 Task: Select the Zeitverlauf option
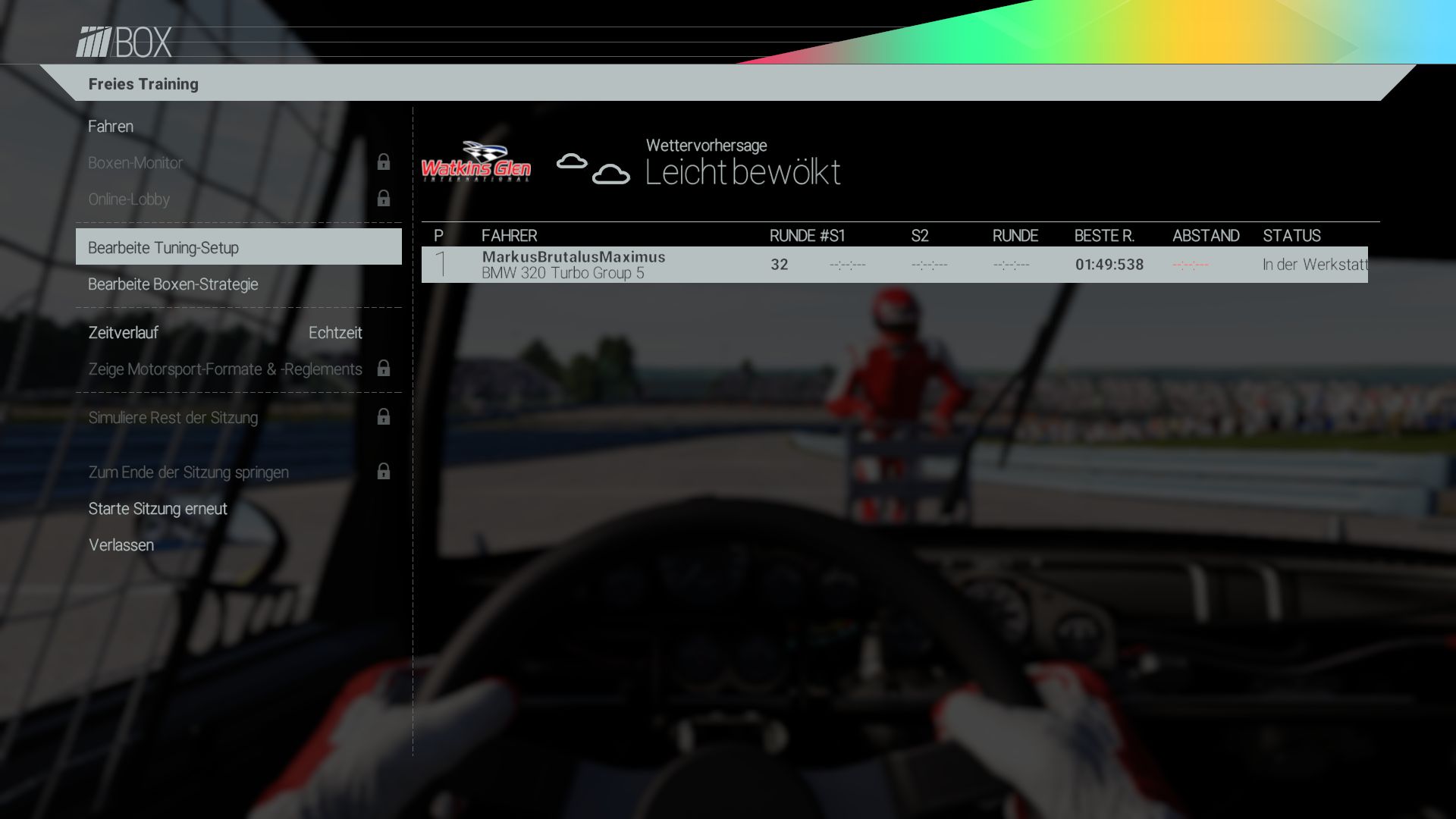click(x=124, y=333)
